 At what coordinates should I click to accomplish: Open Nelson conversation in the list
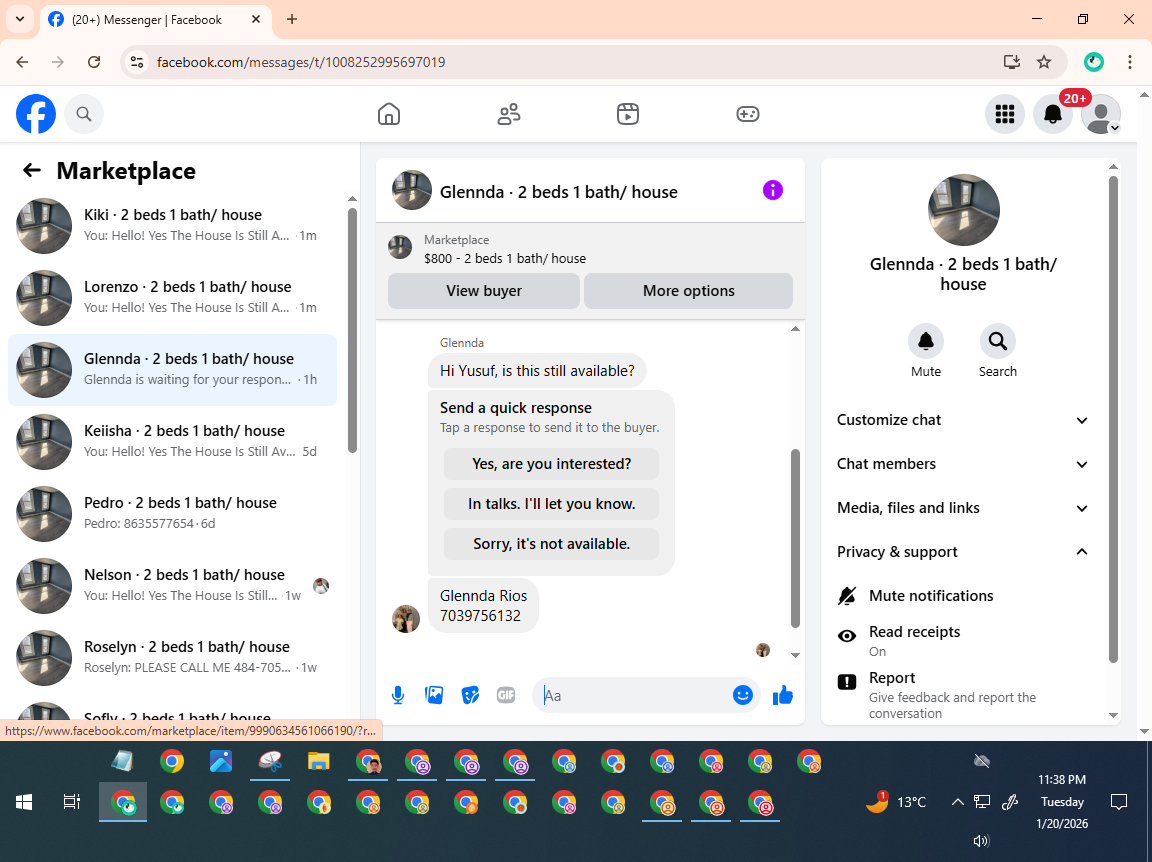click(x=173, y=585)
